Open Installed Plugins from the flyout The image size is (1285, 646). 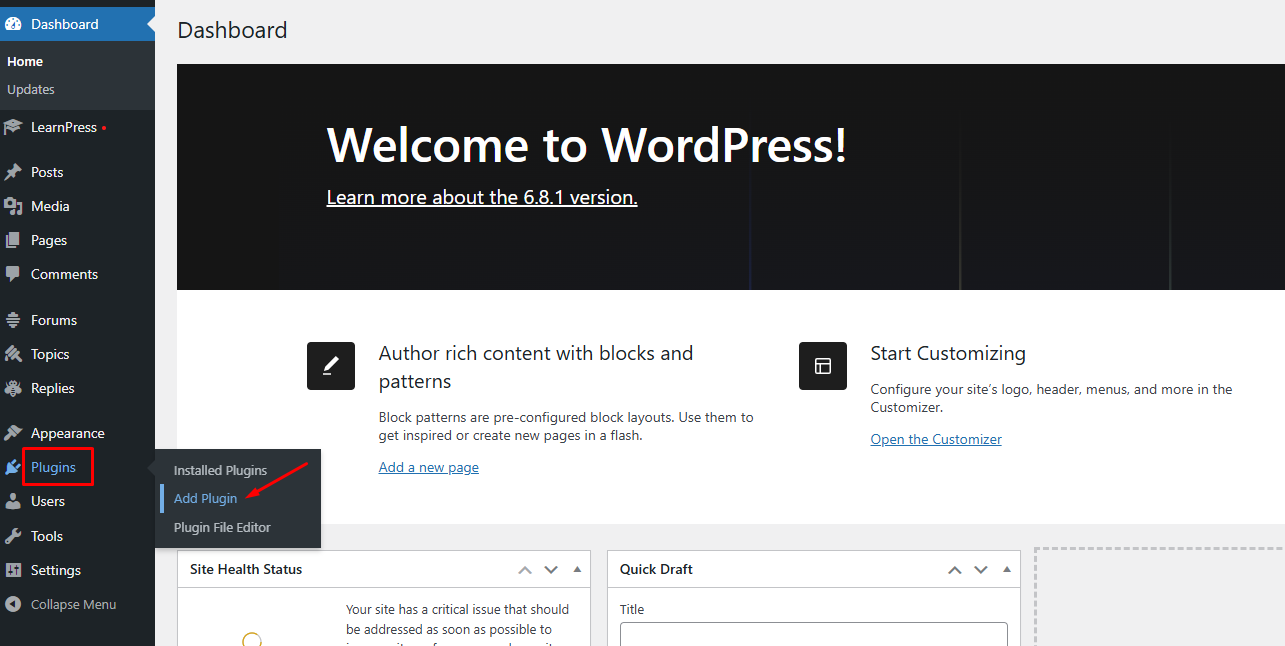point(220,470)
